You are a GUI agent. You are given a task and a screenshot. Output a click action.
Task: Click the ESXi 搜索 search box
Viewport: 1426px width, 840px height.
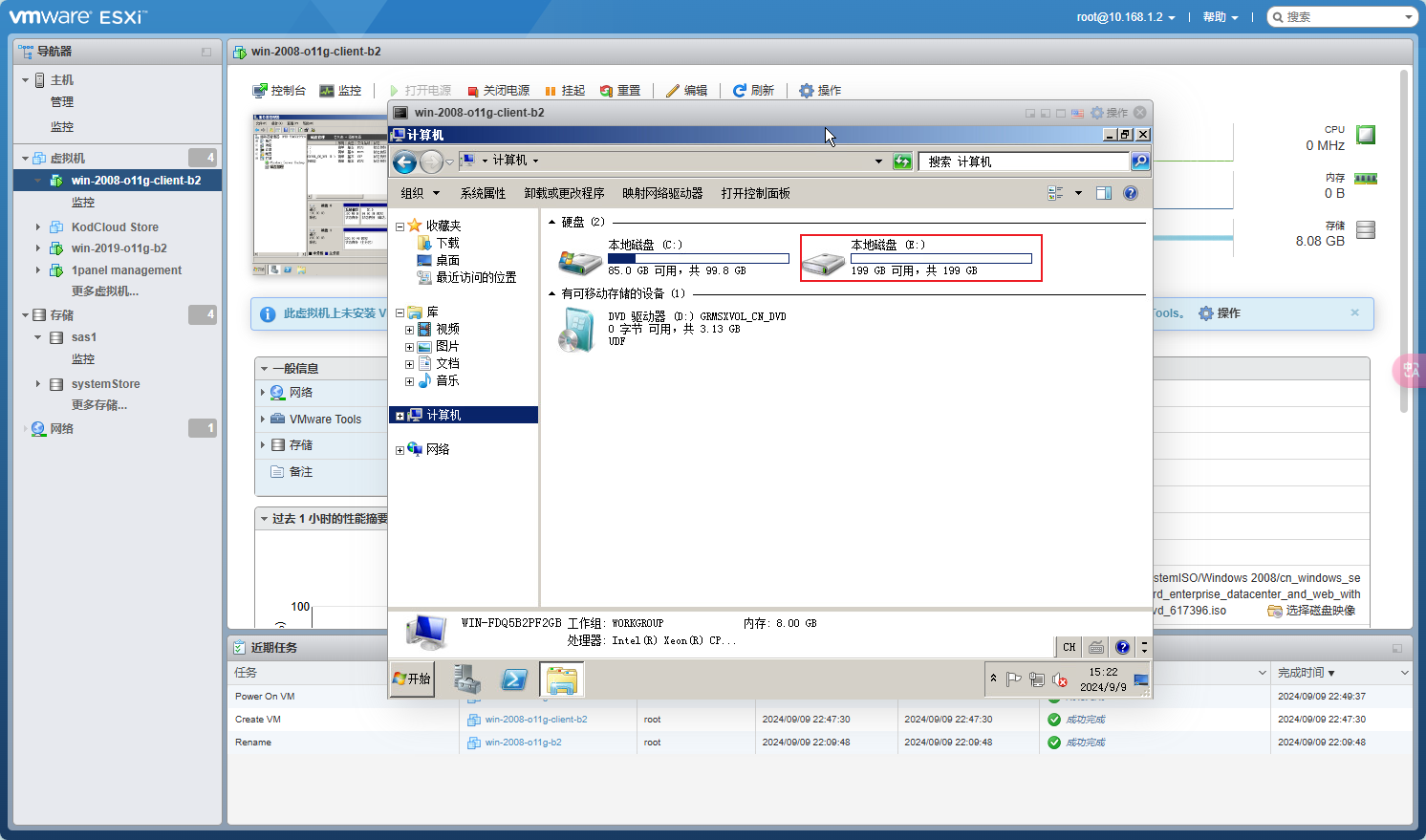click(x=1342, y=17)
